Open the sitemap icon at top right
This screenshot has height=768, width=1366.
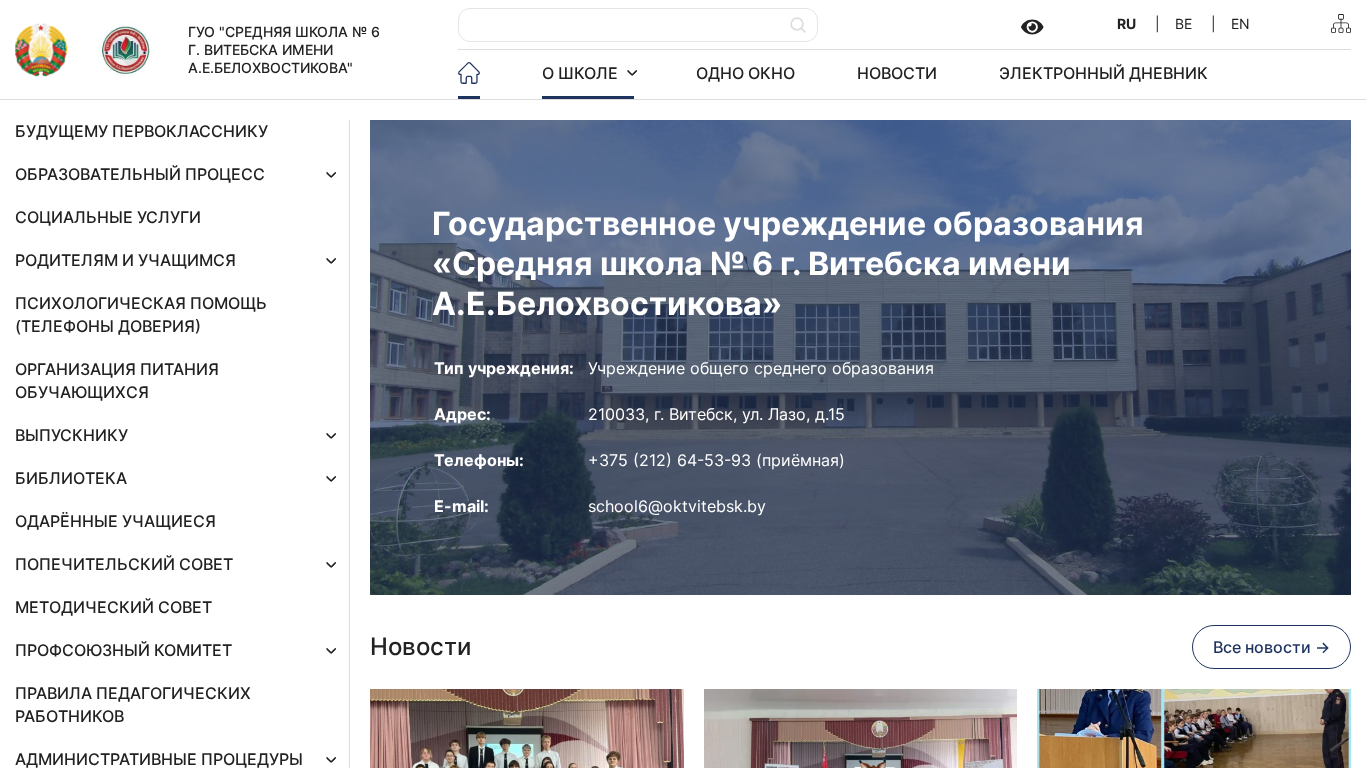point(1340,24)
